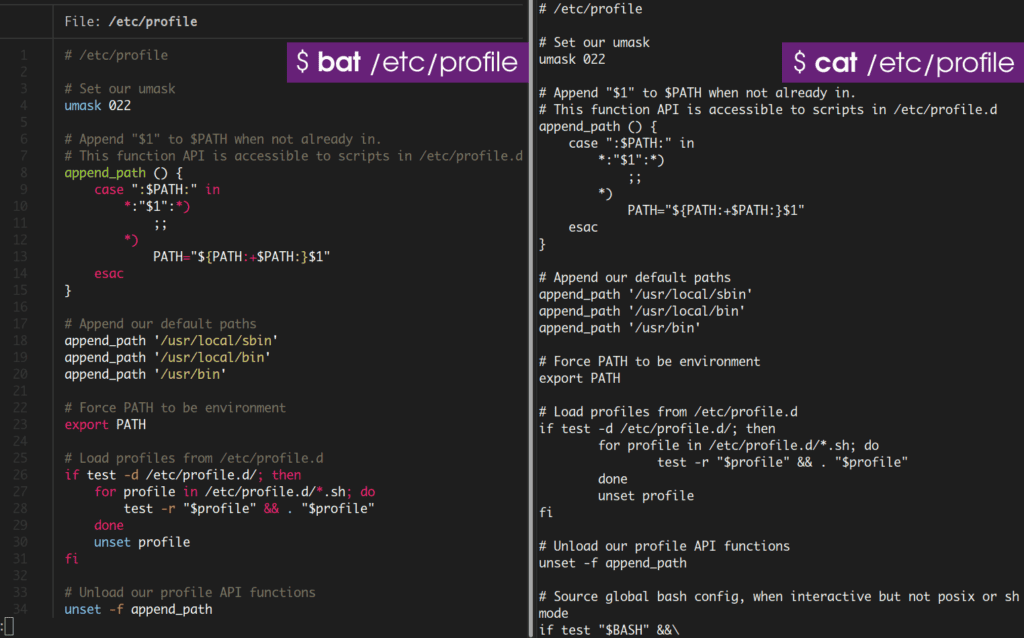Select 'for profile in /etc/profile.d/*.sh; do' in bat pane
This screenshot has width=1024, height=638.
234,492
